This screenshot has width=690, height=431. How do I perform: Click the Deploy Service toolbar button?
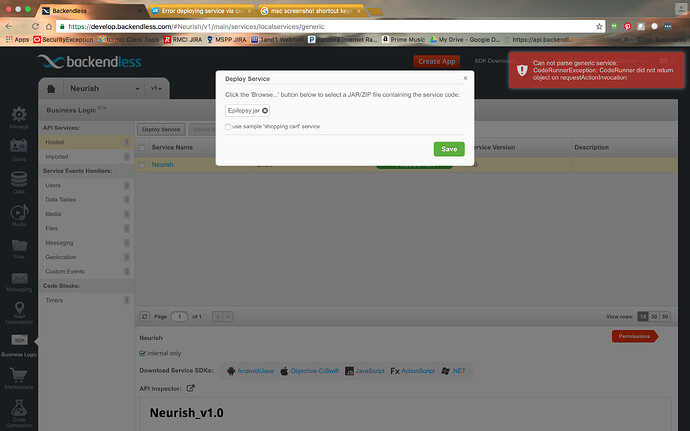coord(161,129)
